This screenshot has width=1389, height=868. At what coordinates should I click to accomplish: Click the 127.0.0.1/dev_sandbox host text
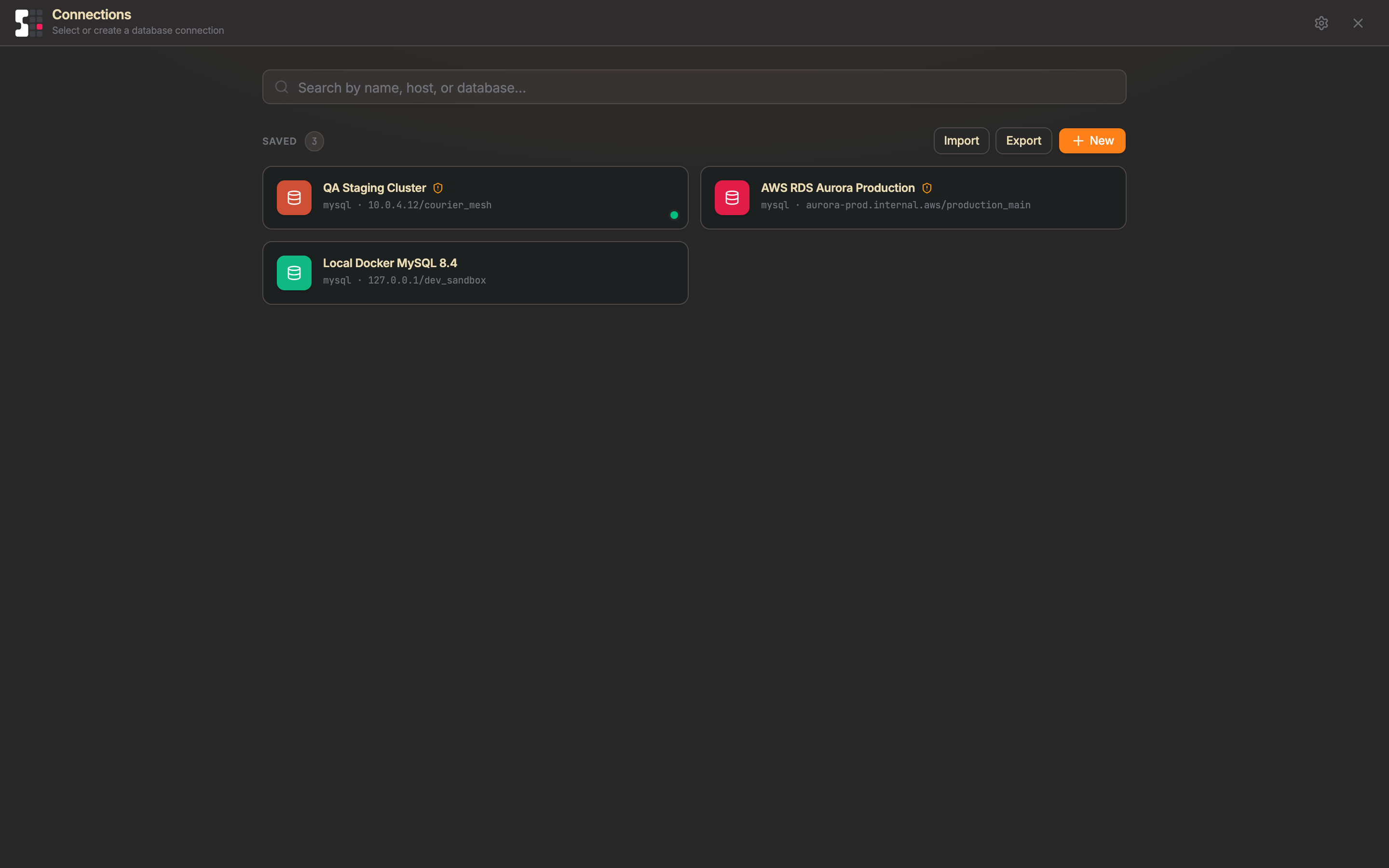coord(426,280)
